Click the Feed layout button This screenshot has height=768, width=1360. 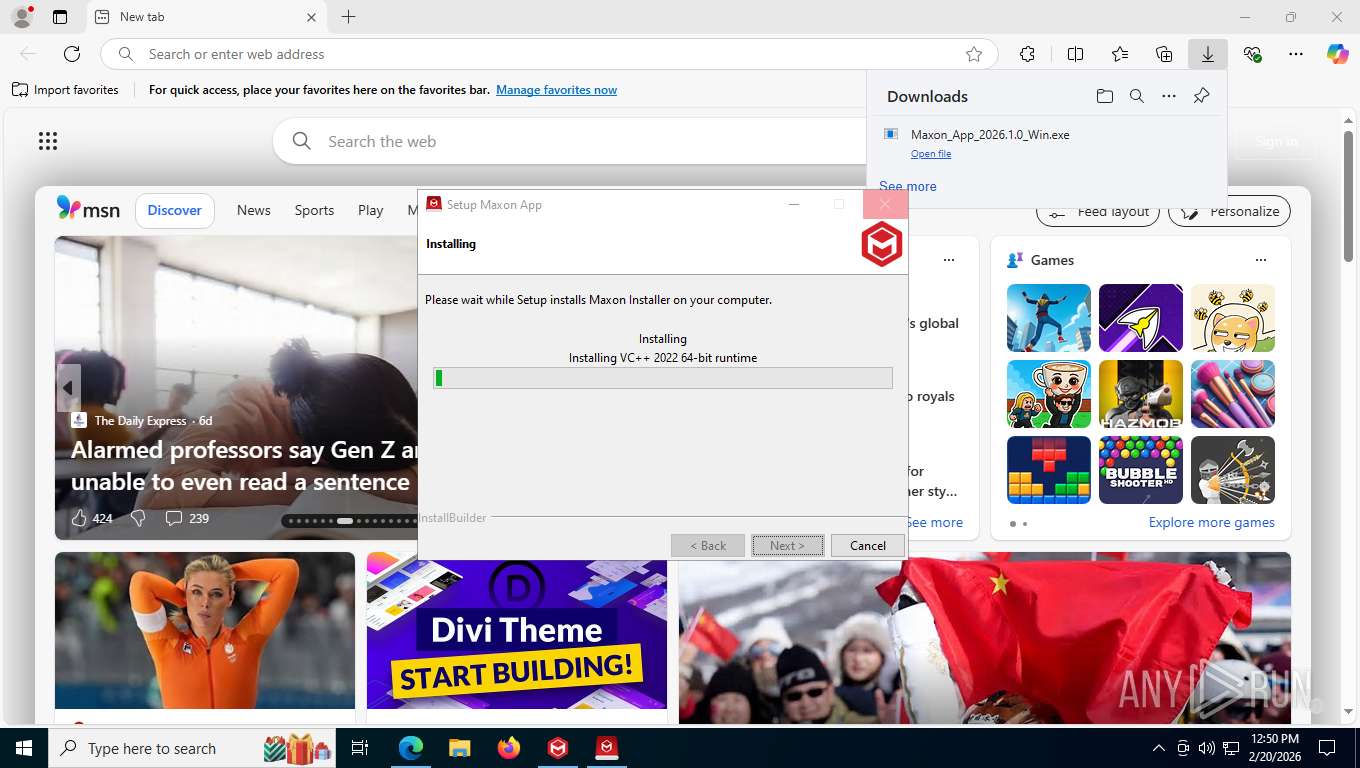pyautogui.click(x=1098, y=212)
